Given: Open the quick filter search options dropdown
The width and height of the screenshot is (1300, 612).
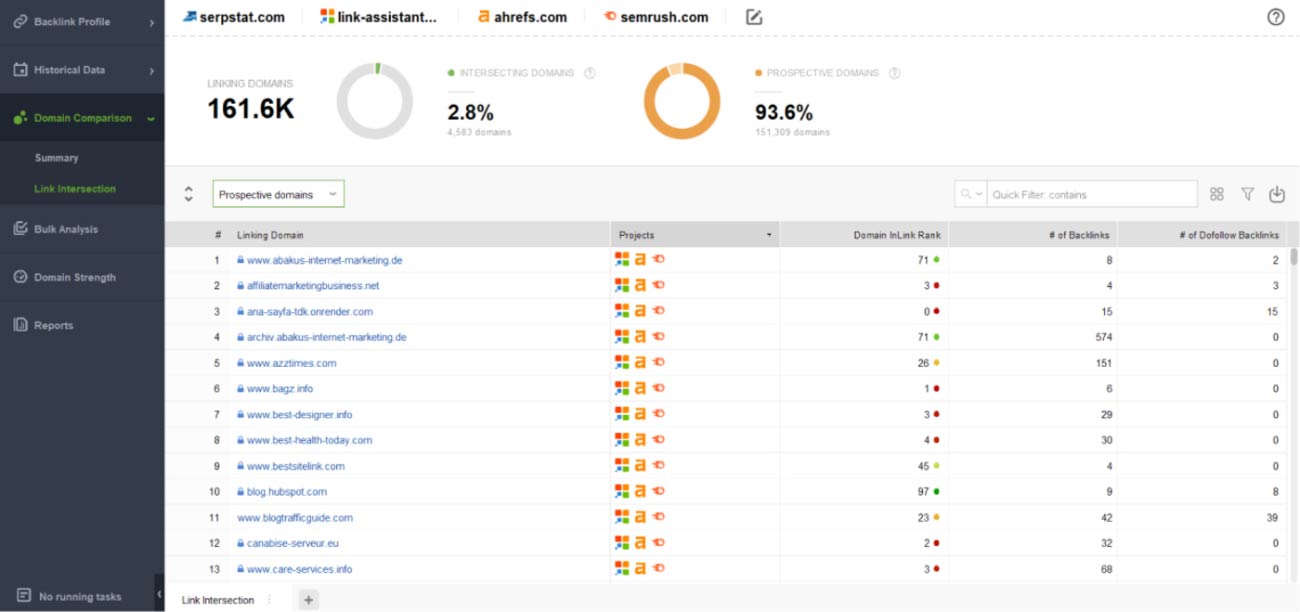Looking at the screenshot, I should click(x=971, y=194).
